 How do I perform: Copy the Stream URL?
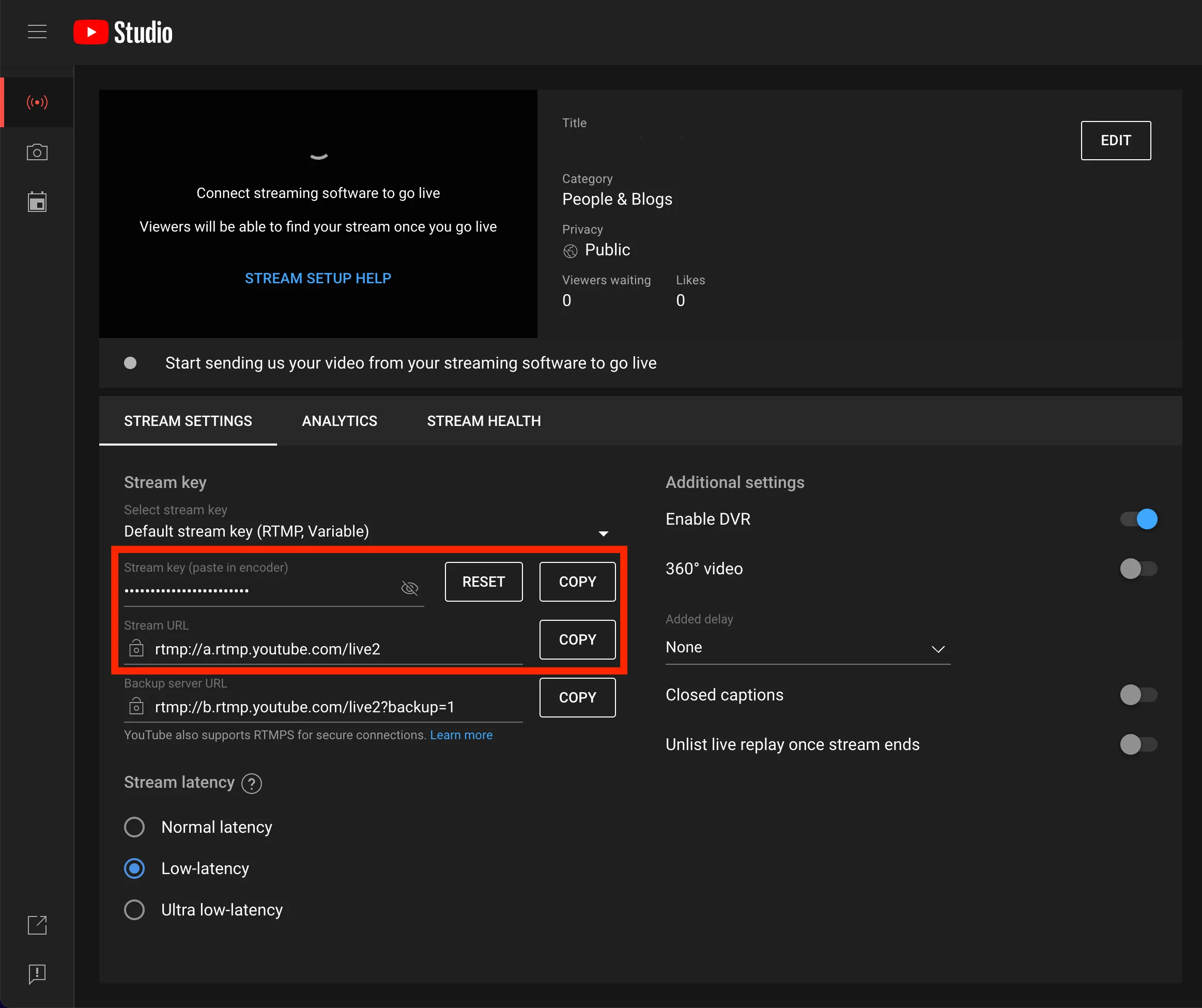coord(578,639)
